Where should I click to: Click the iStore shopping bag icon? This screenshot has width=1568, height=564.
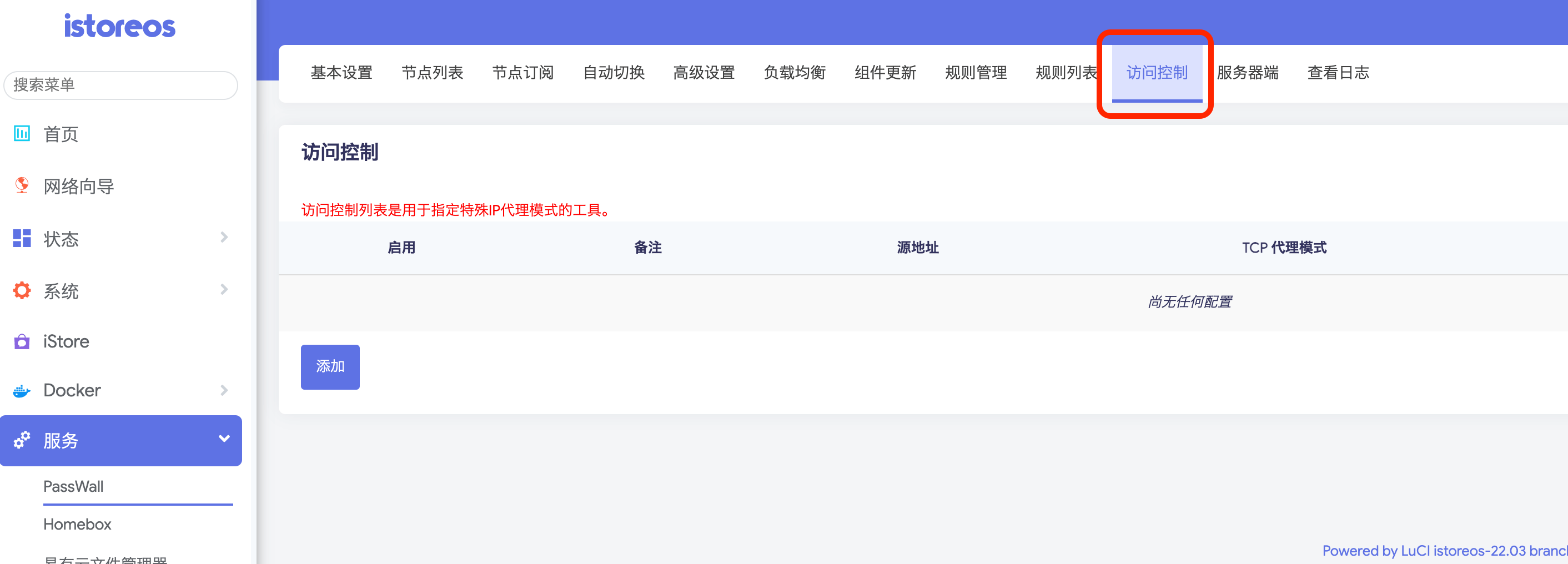click(x=22, y=341)
